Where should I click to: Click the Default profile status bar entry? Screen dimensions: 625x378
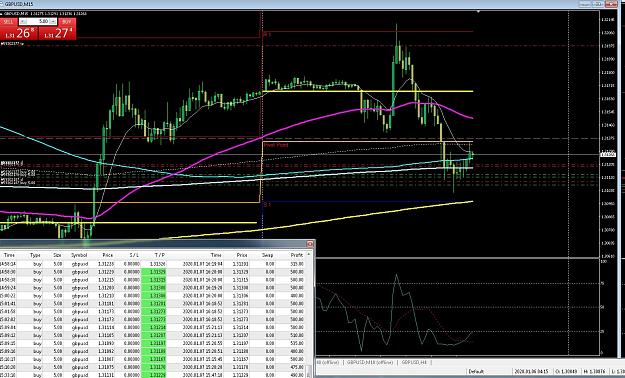[x=476, y=372]
